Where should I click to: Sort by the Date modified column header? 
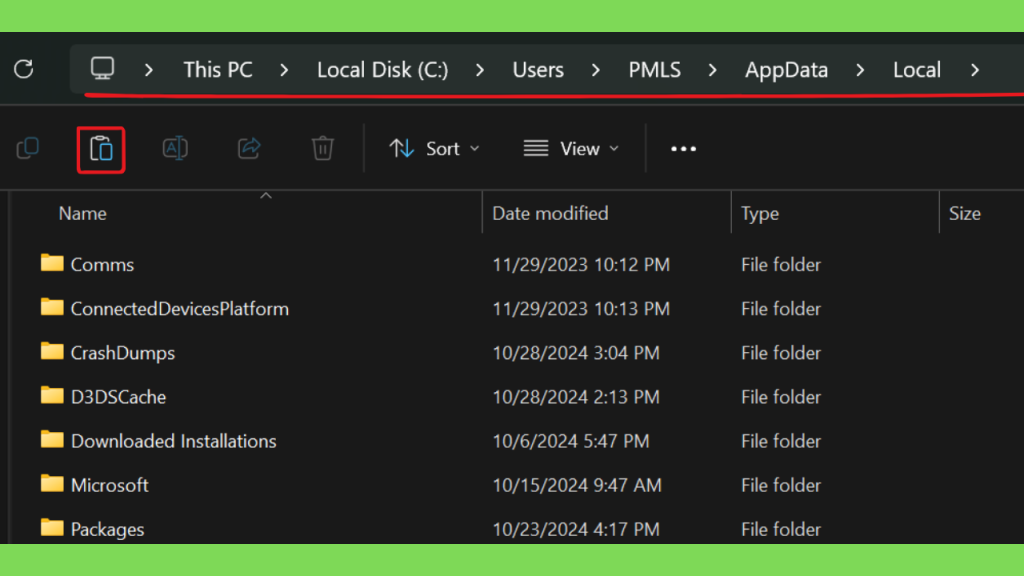(x=550, y=214)
